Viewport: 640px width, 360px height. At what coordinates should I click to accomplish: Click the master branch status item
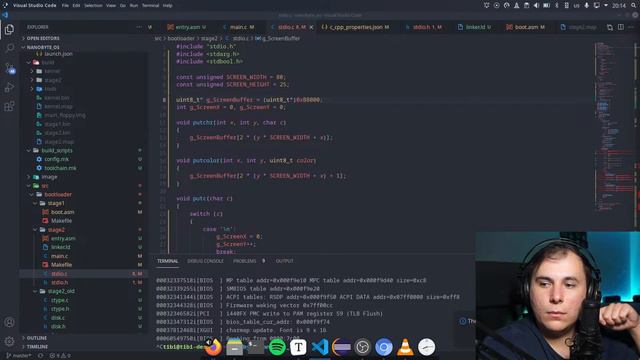click(x=18, y=356)
